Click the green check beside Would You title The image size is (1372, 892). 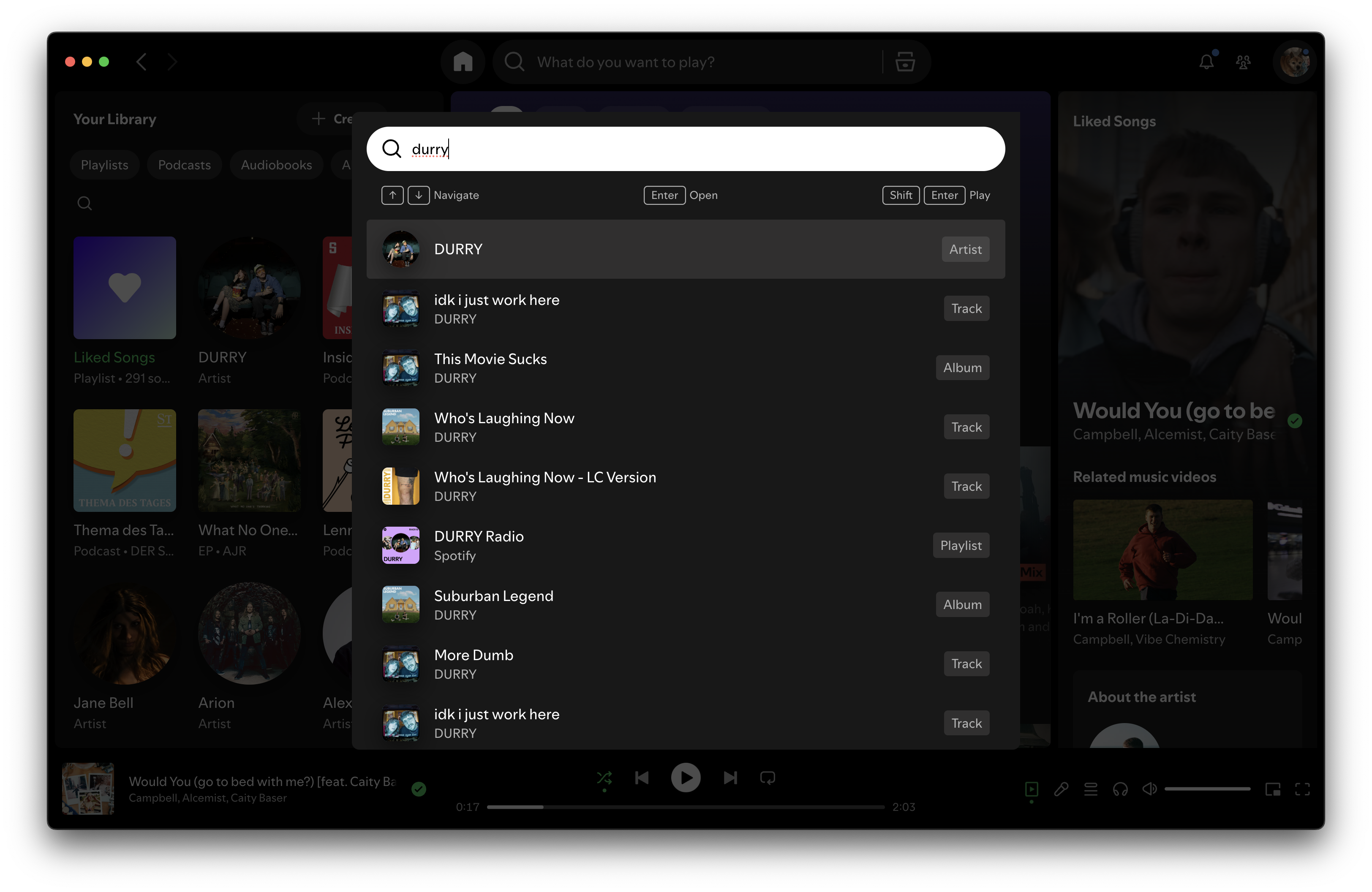point(1295,421)
